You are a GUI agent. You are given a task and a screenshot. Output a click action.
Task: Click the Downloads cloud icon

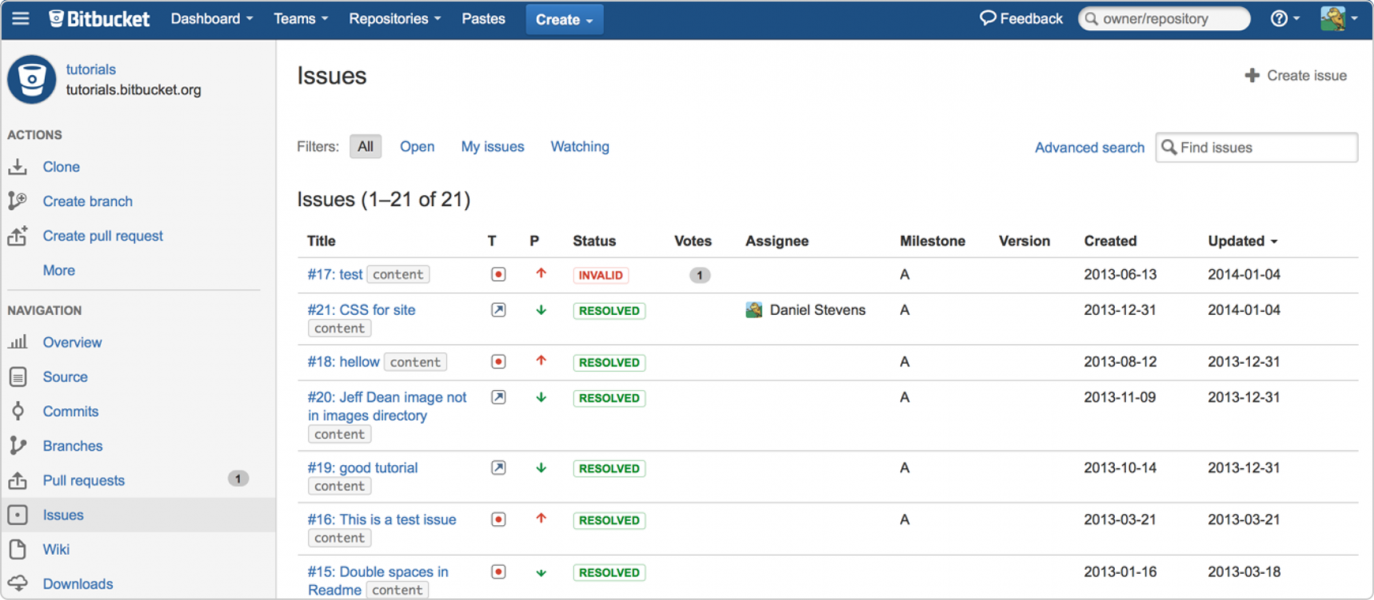18,584
